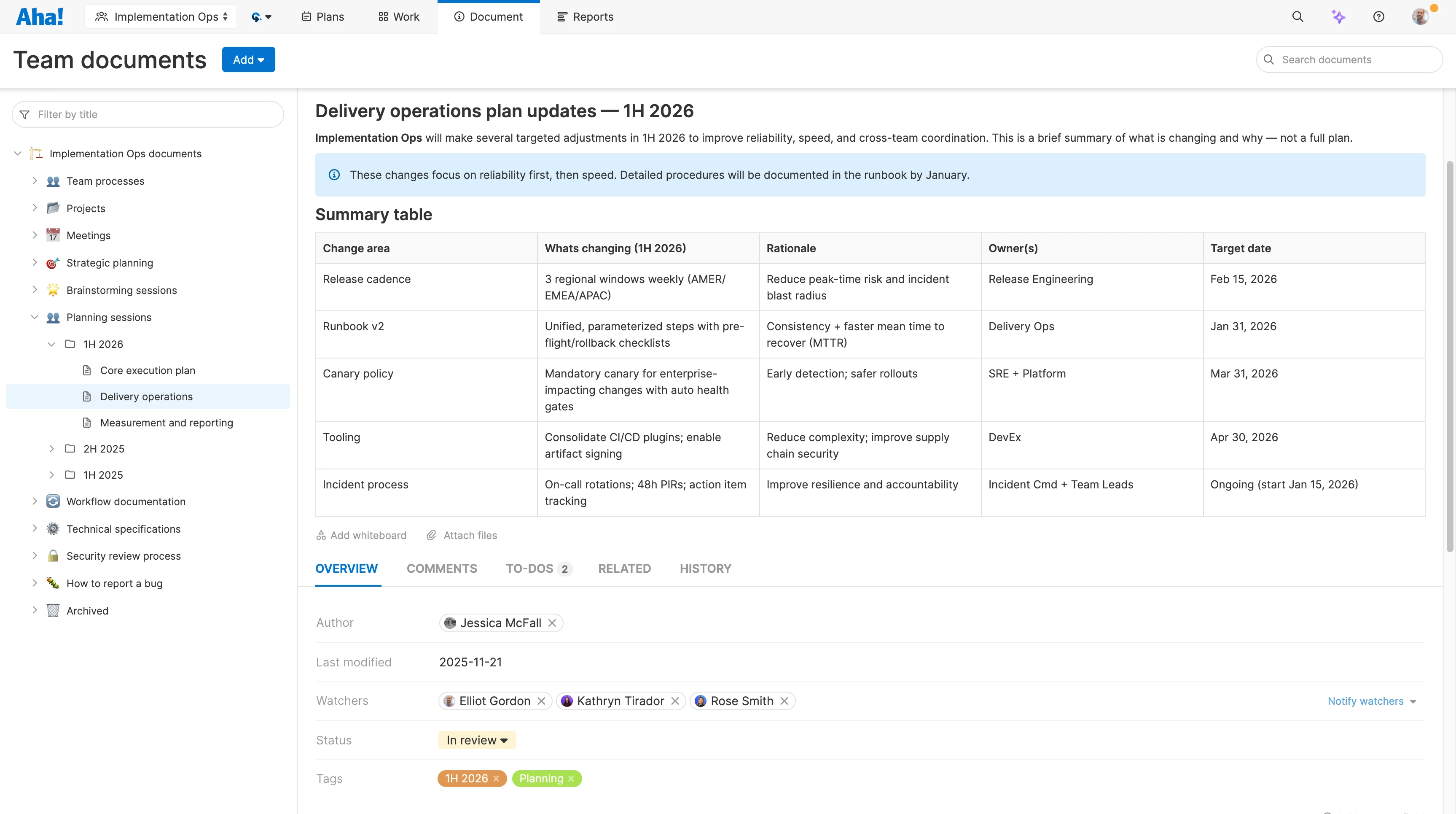Remove watcher Elliot Gordon

click(541, 701)
